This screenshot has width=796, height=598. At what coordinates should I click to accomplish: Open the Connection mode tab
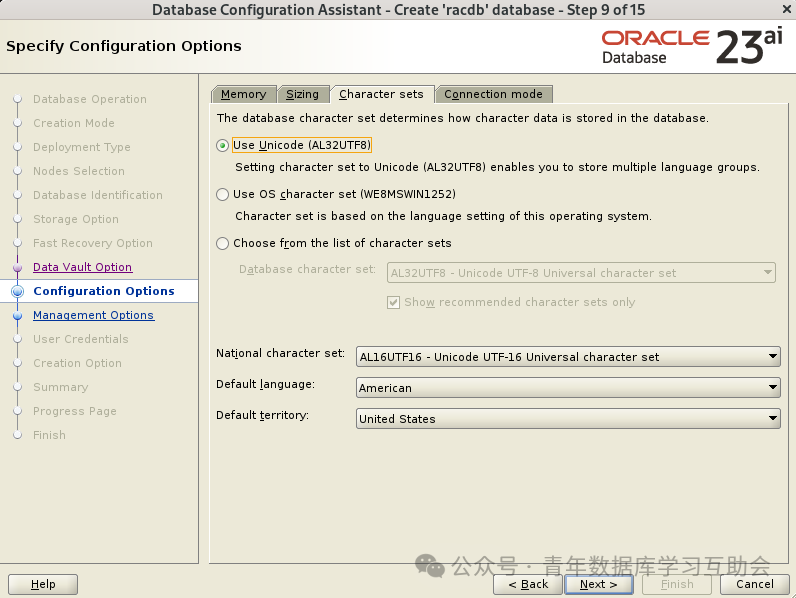493,94
